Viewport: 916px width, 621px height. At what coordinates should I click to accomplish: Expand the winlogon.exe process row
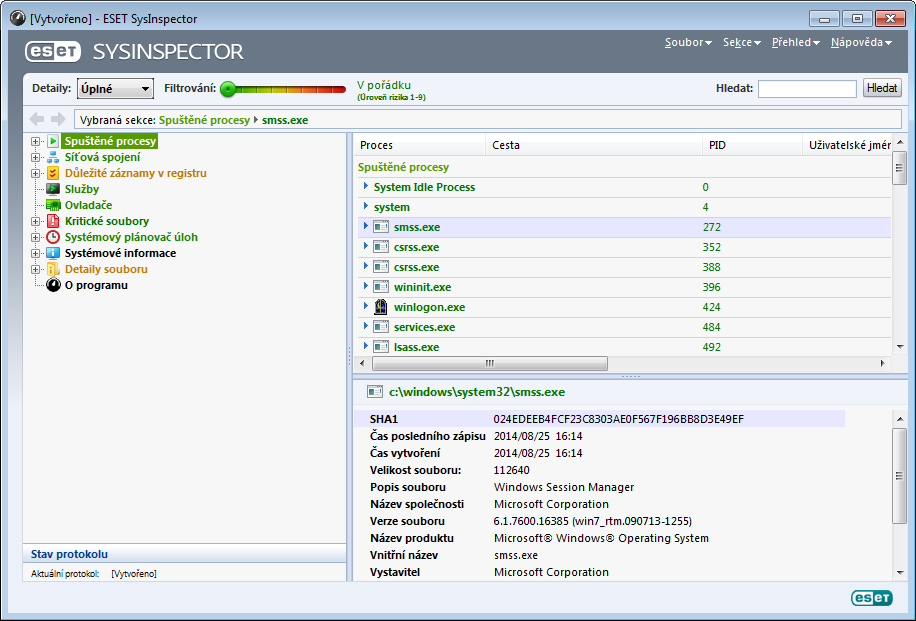(x=366, y=306)
